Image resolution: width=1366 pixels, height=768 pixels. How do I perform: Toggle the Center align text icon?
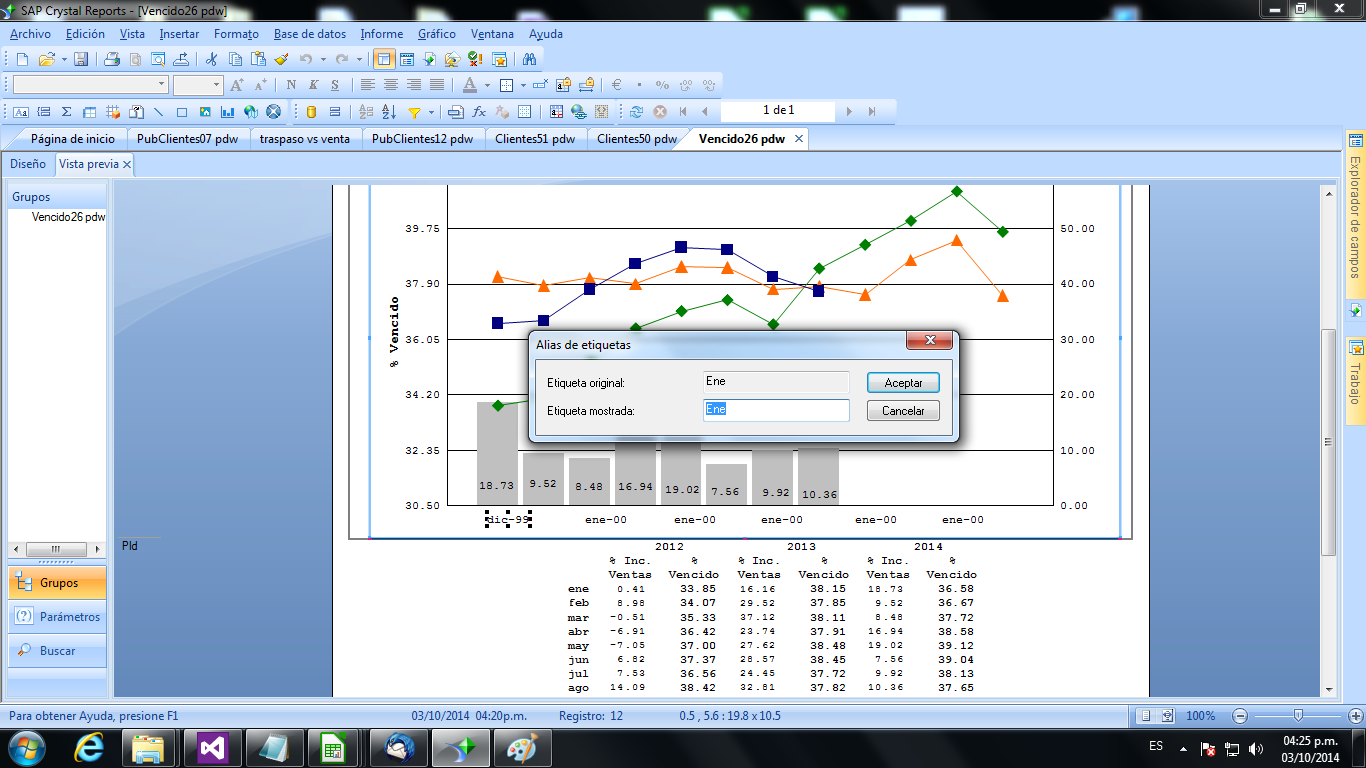click(390, 85)
